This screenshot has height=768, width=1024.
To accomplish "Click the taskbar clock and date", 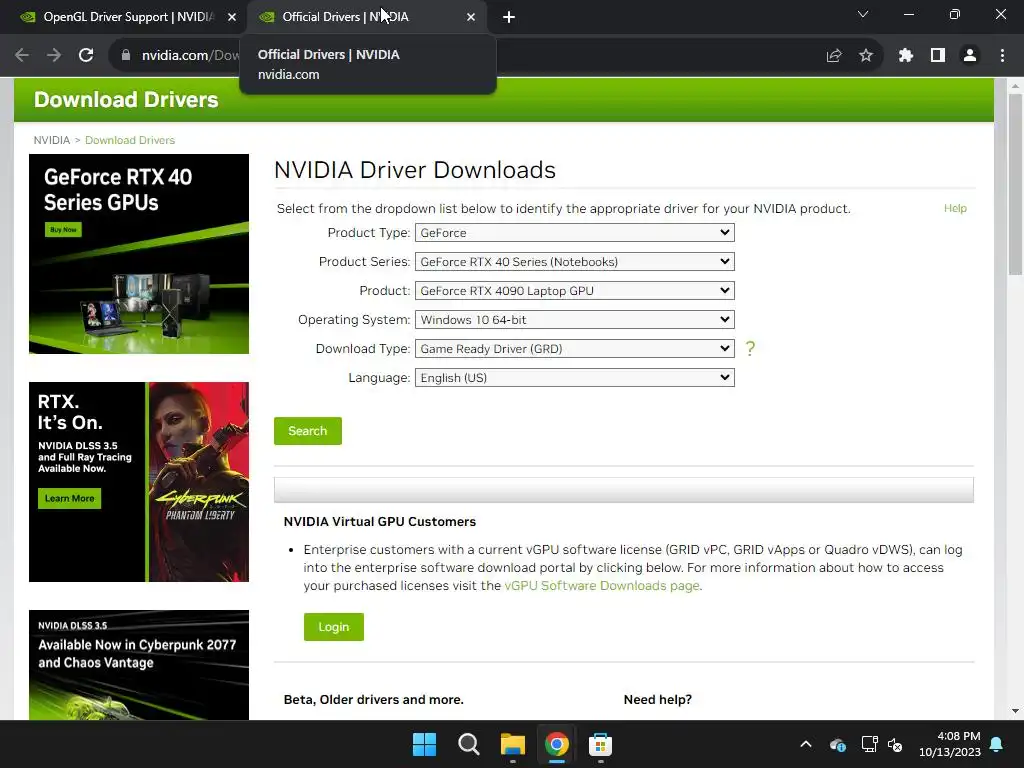I will tap(950, 744).
